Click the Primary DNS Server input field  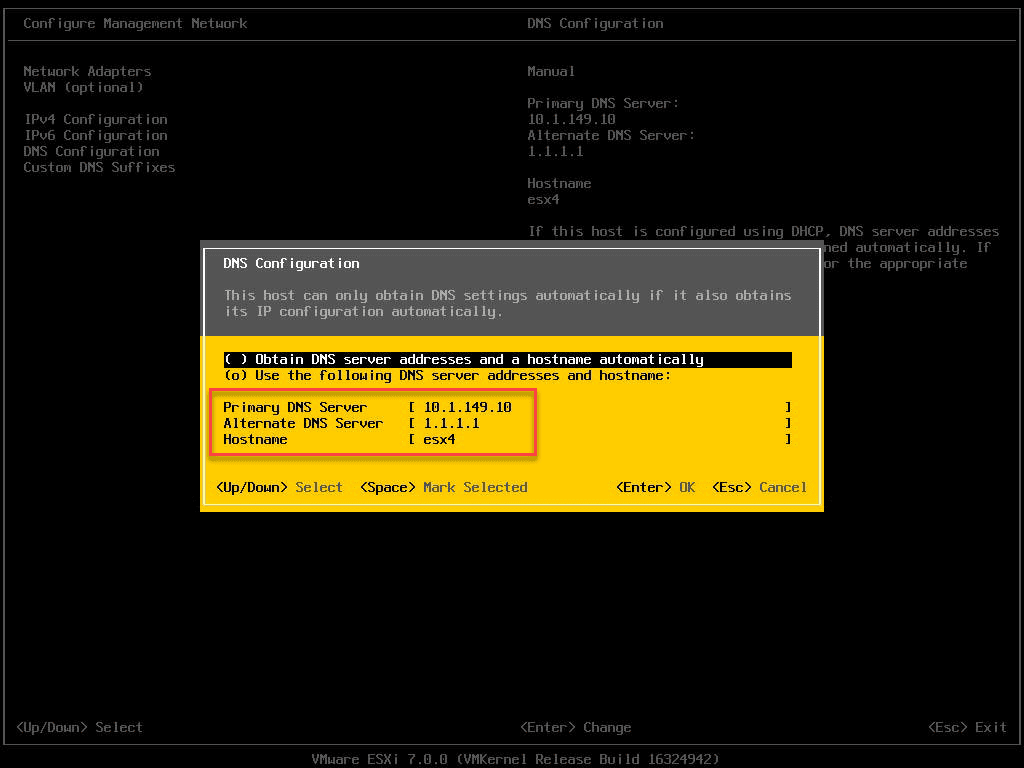click(600, 408)
